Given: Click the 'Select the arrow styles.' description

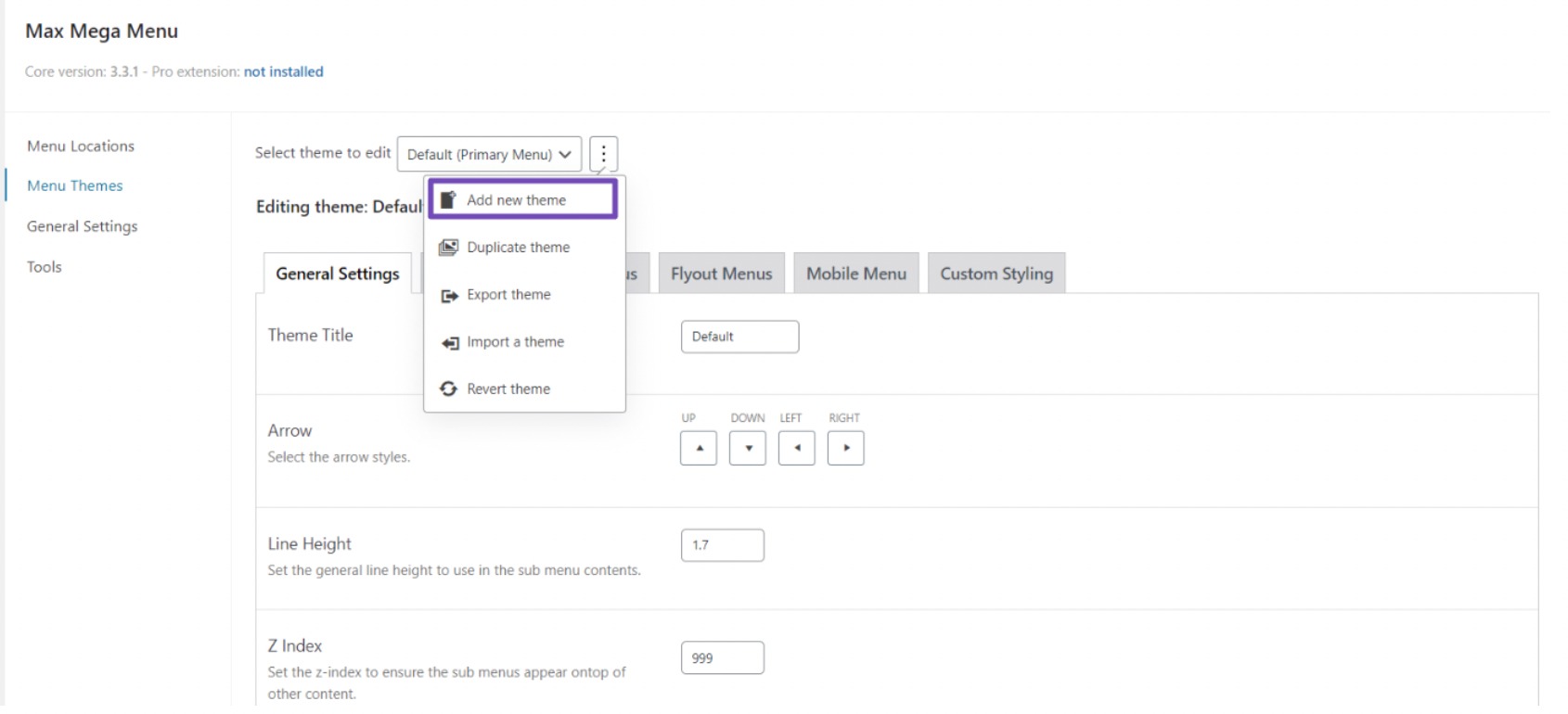Looking at the screenshot, I should [339, 457].
